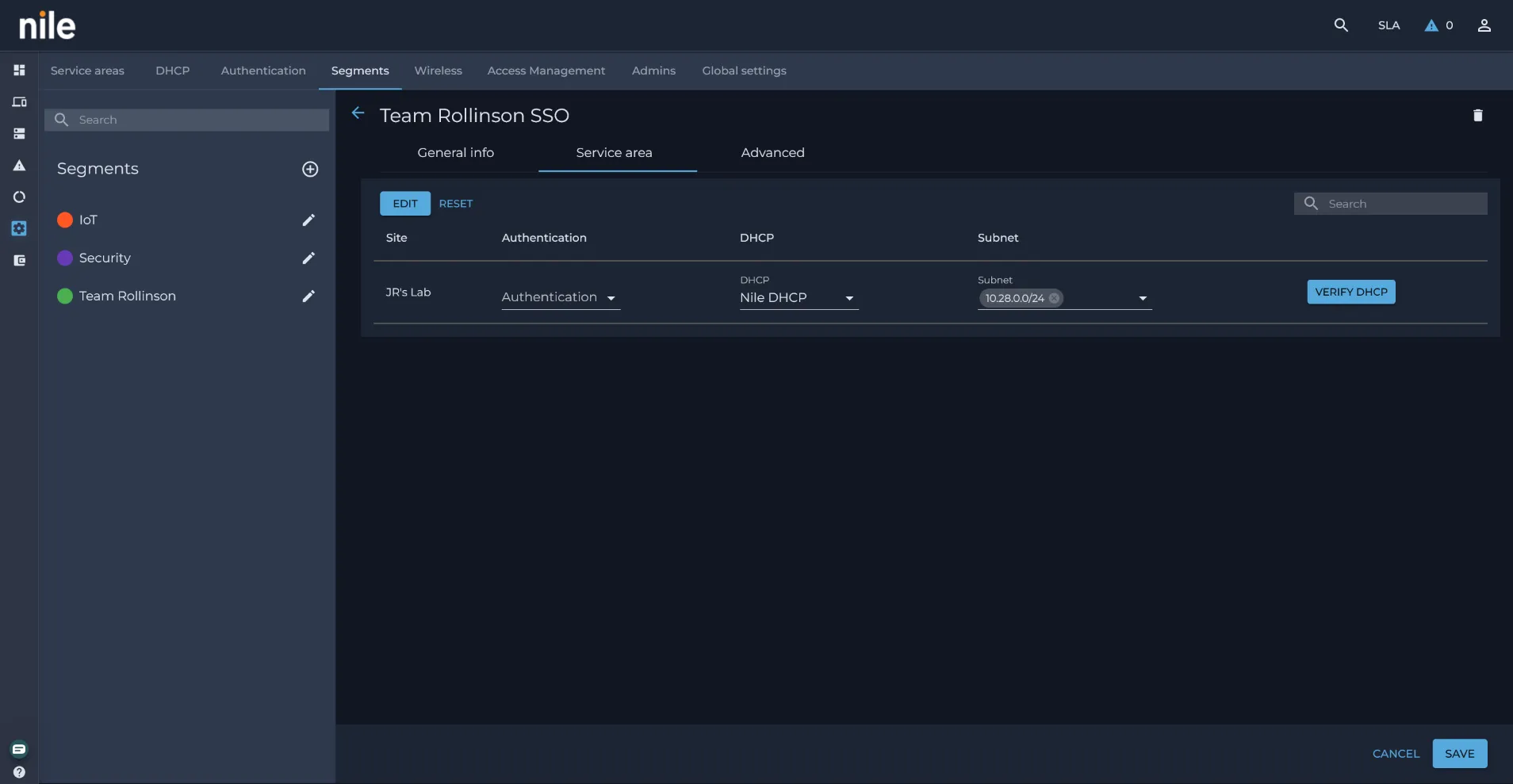1513x784 pixels.
Task: Open the SLA header link
Action: pos(1389,25)
